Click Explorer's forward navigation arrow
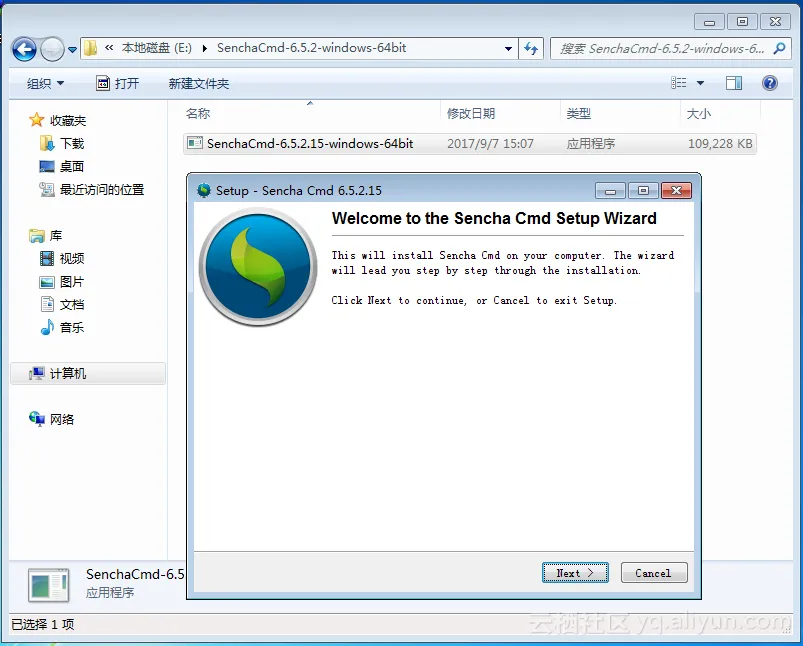 click(52, 50)
